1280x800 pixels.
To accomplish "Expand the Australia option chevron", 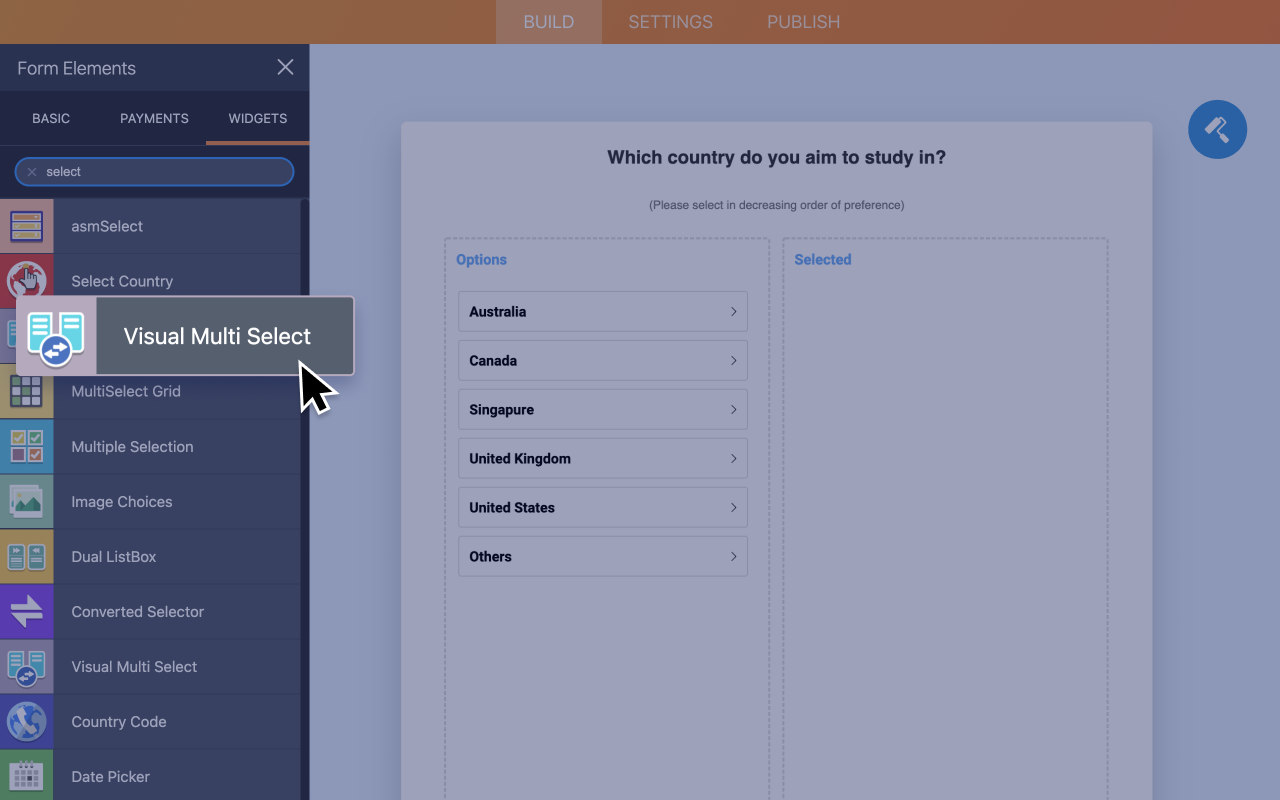I will pyautogui.click(x=733, y=311).
